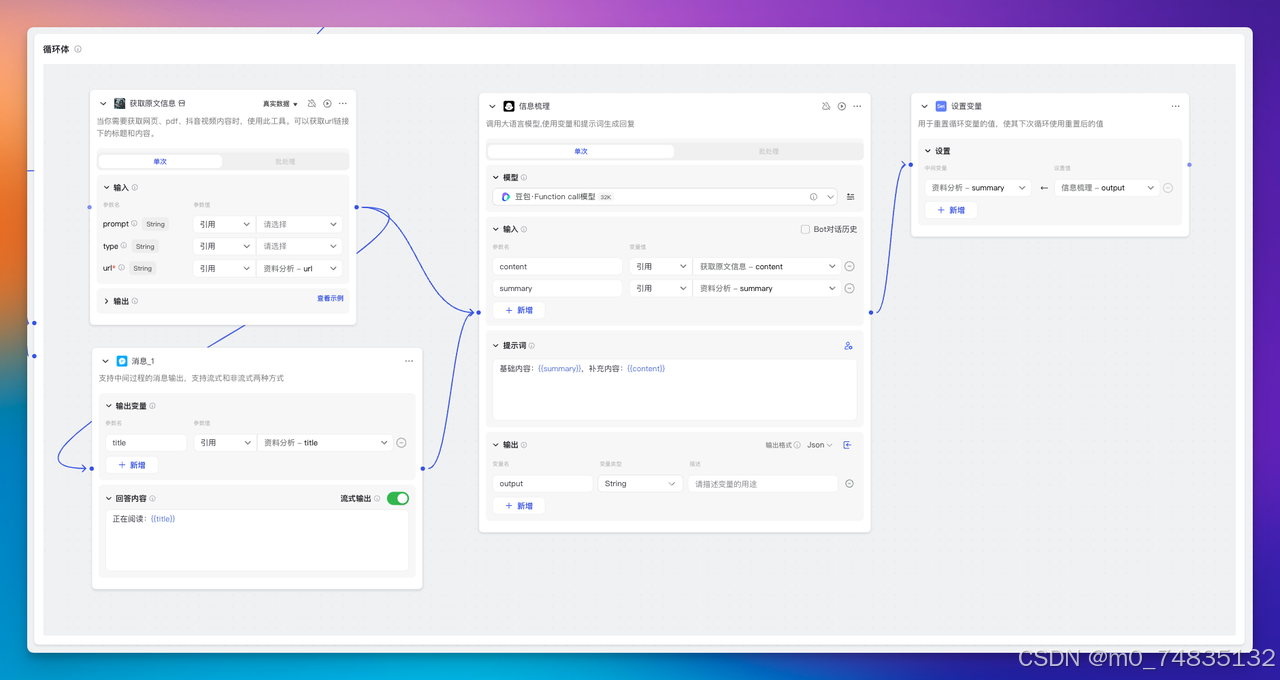Click the info icon inside model selector
Viewport: 1280px width, 680px height.
[x=813, y=197]
